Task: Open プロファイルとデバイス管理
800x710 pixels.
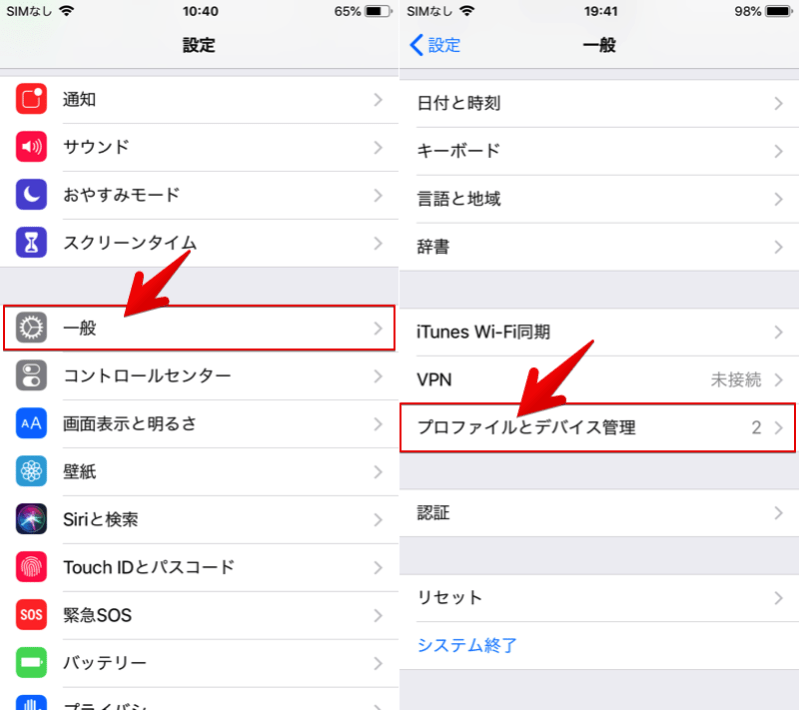Action: point(560,427)
